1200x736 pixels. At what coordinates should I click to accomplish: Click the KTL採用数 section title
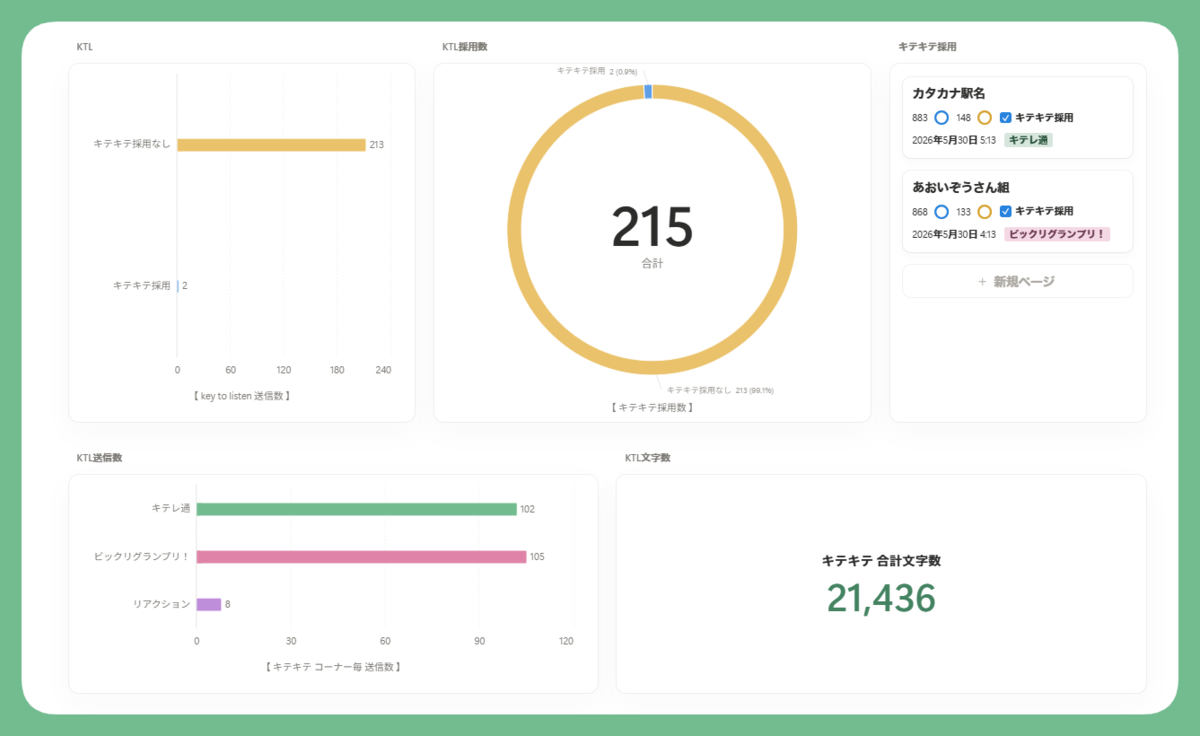[x=465, y=47]
